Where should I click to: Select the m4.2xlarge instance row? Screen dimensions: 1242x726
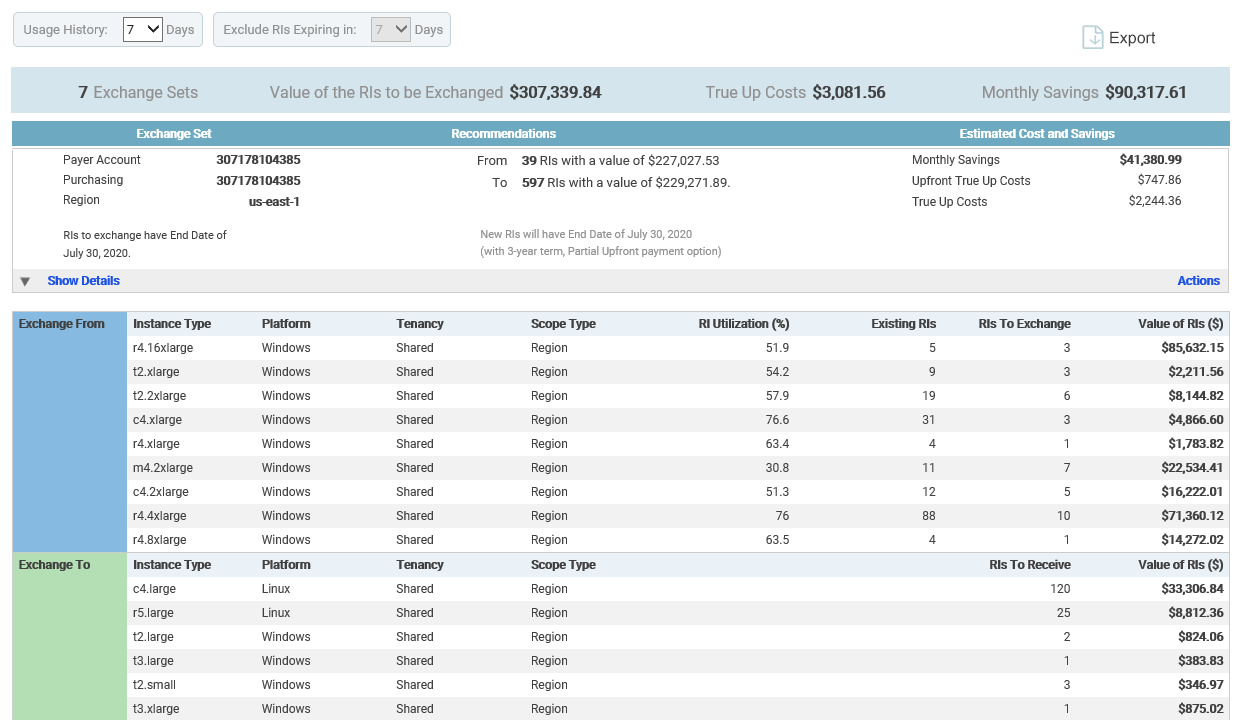click(163, 468)
